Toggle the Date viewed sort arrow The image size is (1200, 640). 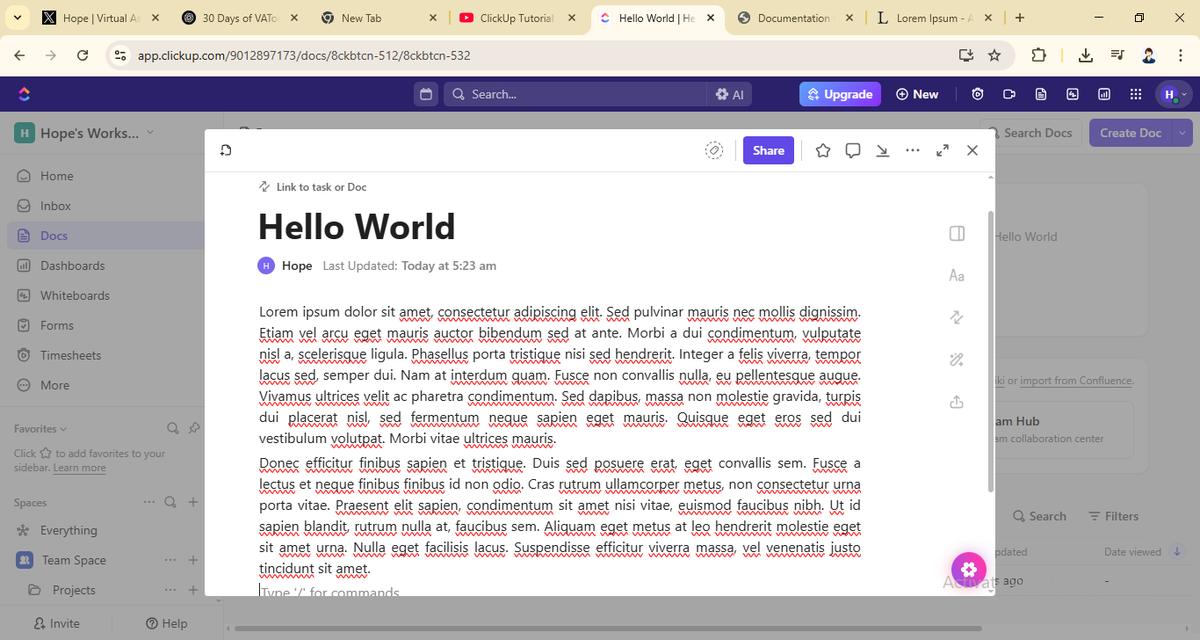pos(1177,552)
